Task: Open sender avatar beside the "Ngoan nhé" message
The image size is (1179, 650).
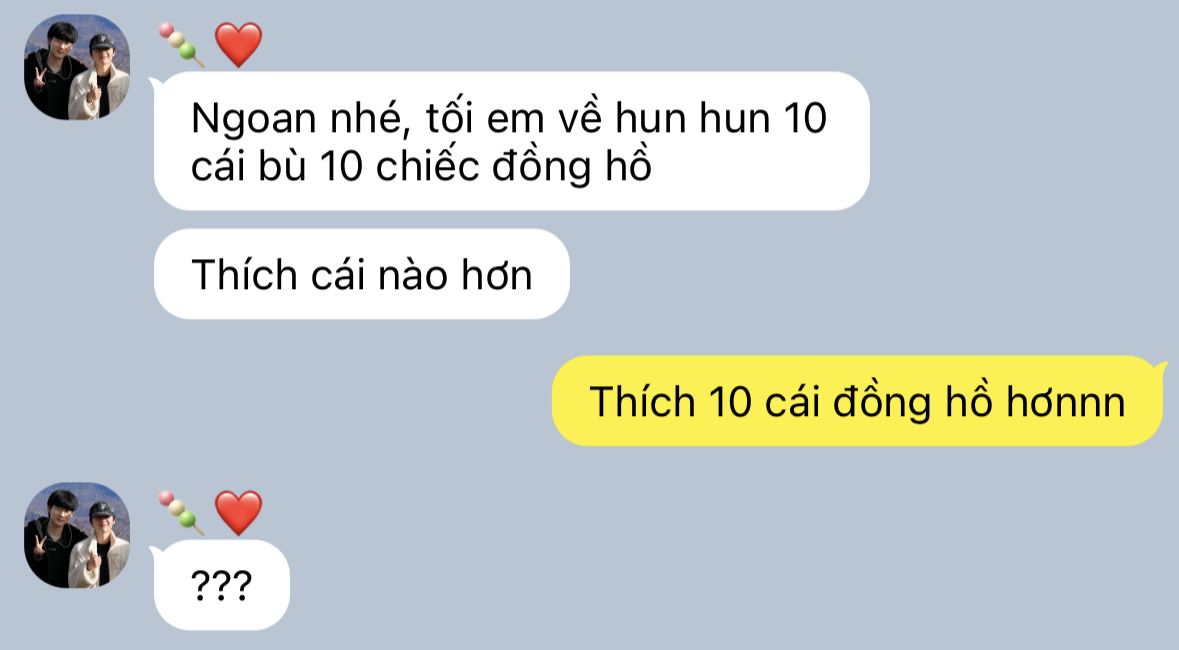Action: pos(77,67)
